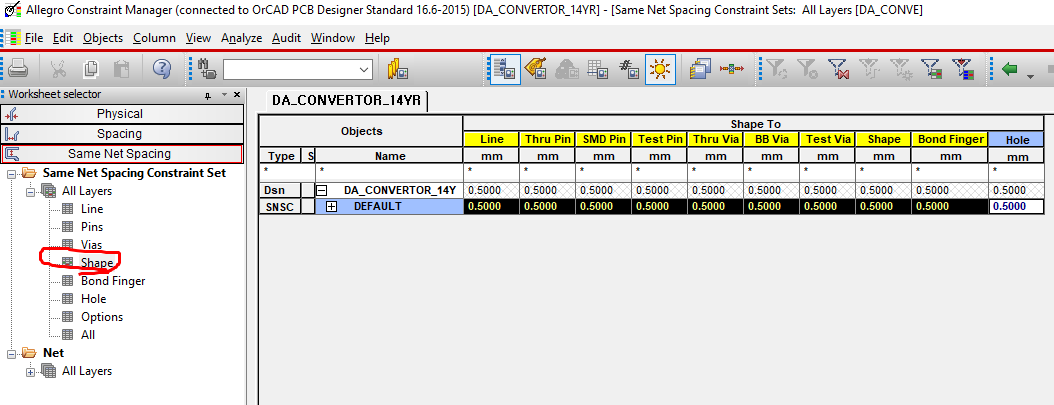Image resolution: width=1054 pixels, height=405 pixels.
Task: Collapse the DA_CONVERTOR_14Y design row
Action: pos(322,191)
